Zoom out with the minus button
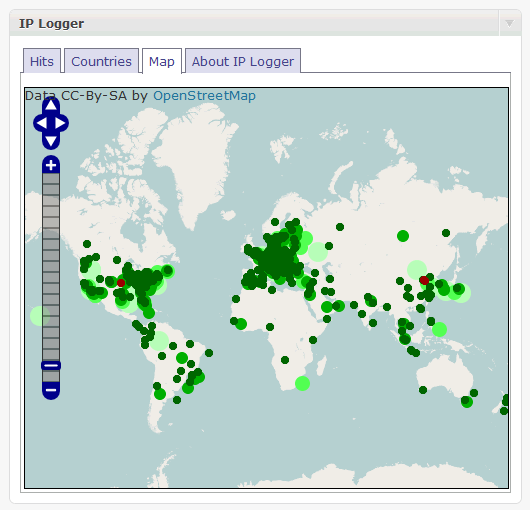This screenshot has height=510, width=530. tap(51, 390)
